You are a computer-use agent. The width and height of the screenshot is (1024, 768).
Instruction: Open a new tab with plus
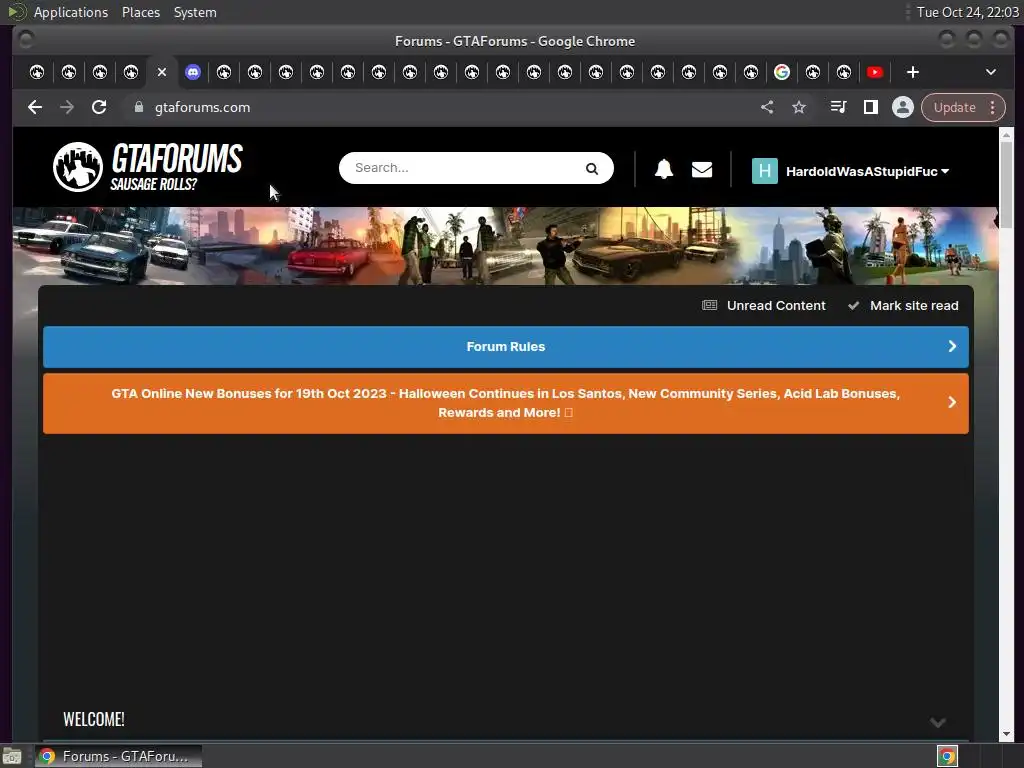pos(913,72)
